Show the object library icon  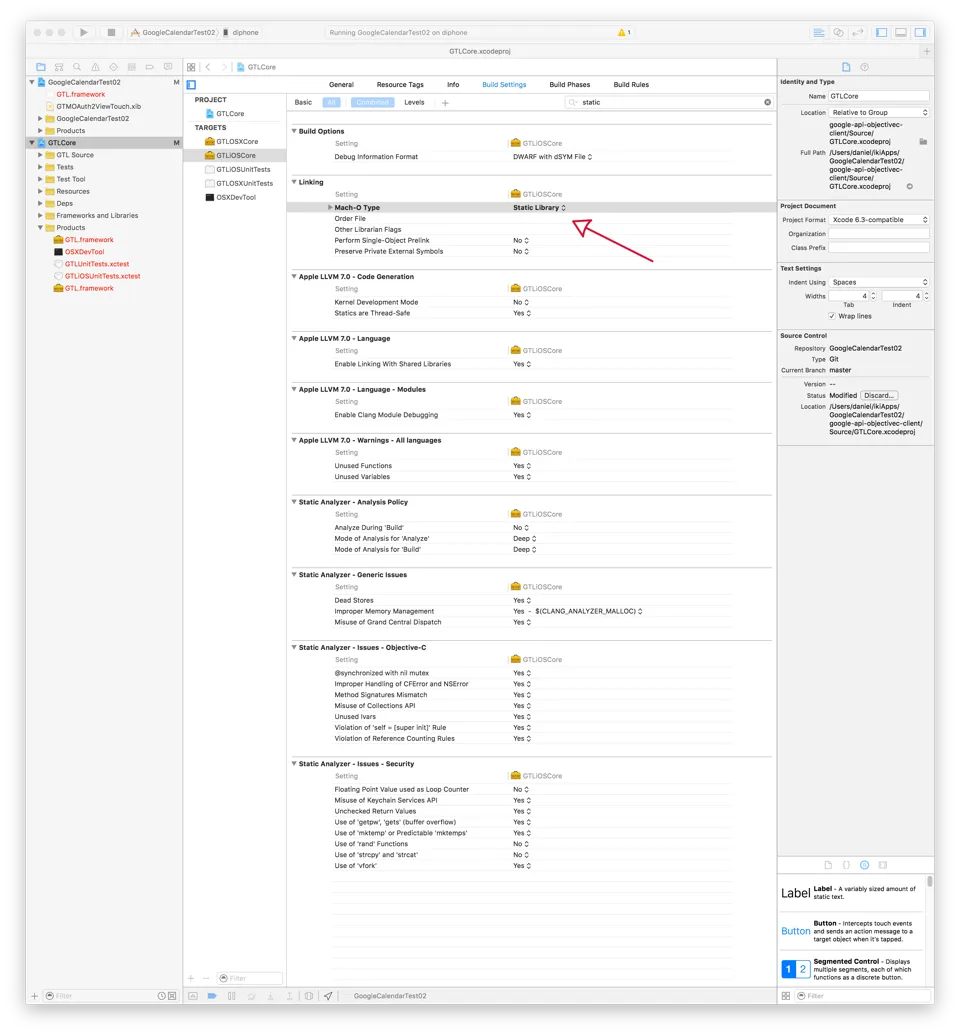click(864, 865)
